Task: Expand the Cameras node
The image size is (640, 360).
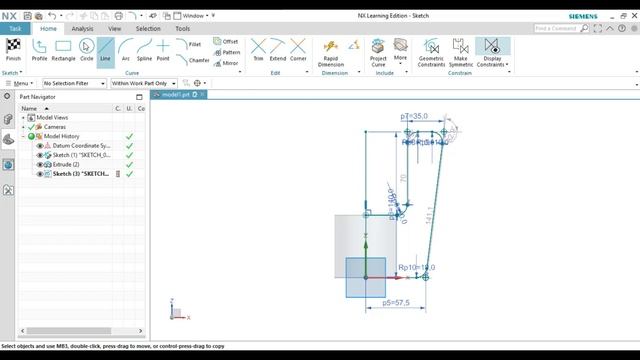Action: (23, 127)
